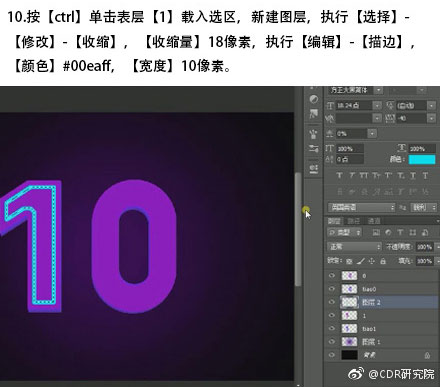Select the background layer black thumbnail
Image resolution: width=440 pixels, height=387 pixels.
click(349, 355)
